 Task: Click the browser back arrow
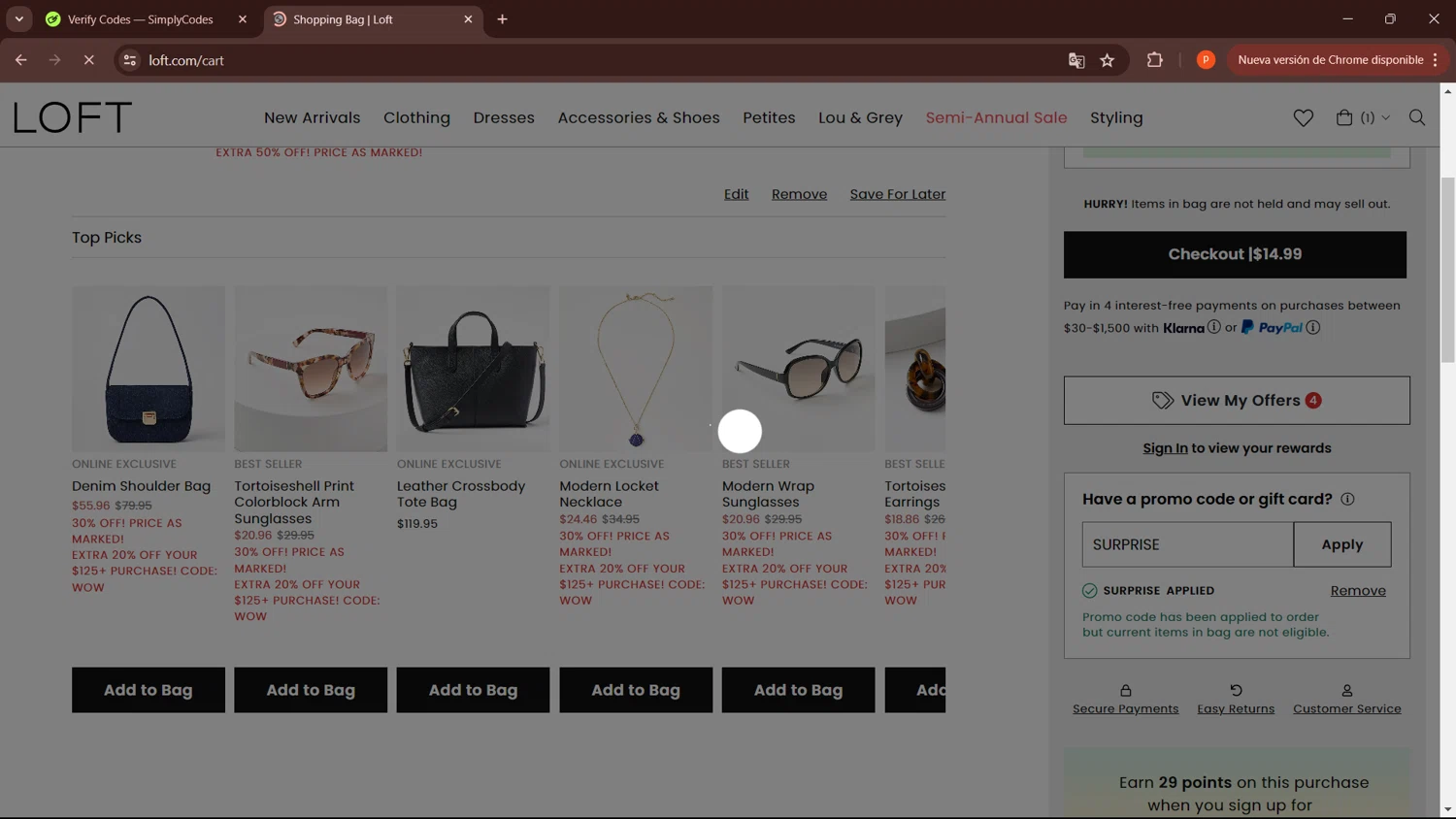[x=20, y=60]
